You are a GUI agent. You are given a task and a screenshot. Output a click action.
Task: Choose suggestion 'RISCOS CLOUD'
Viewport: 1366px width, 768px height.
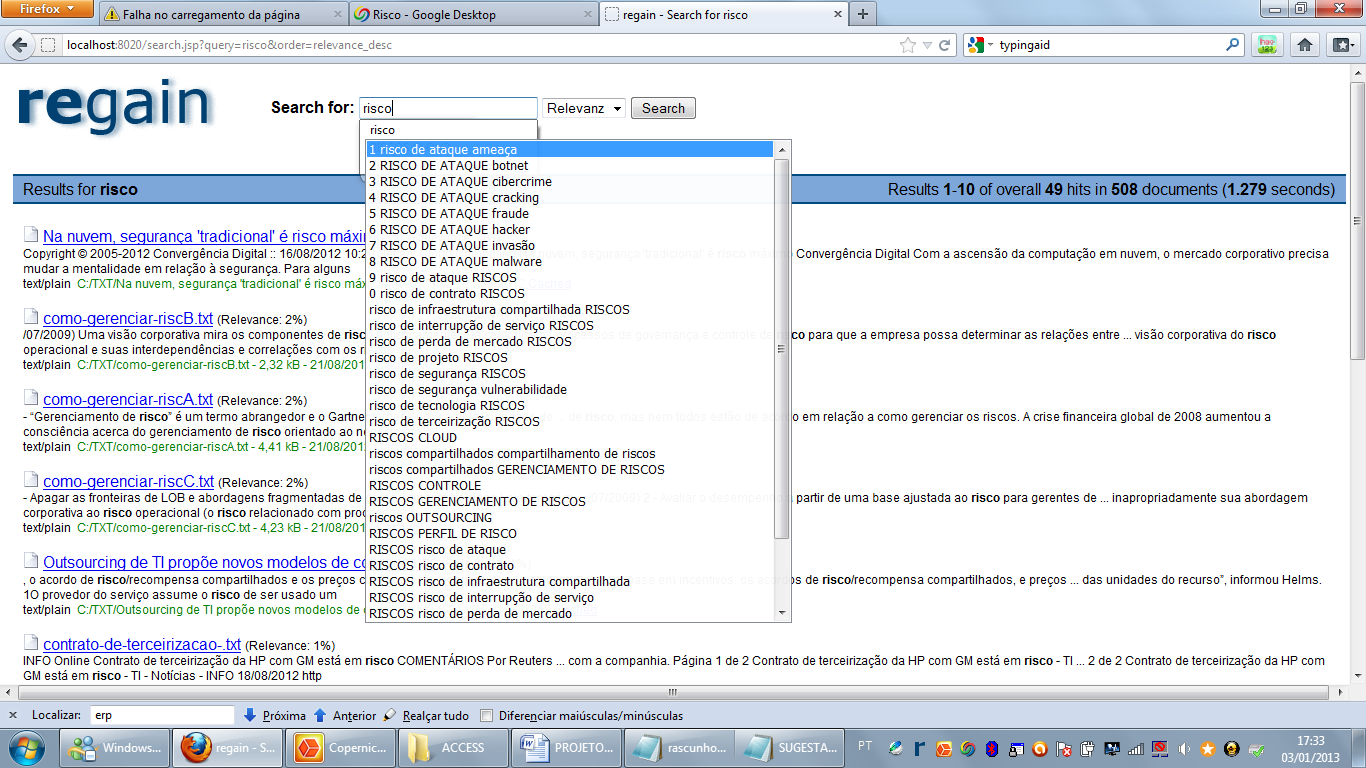pyautogui.click(x=570, y=437)
